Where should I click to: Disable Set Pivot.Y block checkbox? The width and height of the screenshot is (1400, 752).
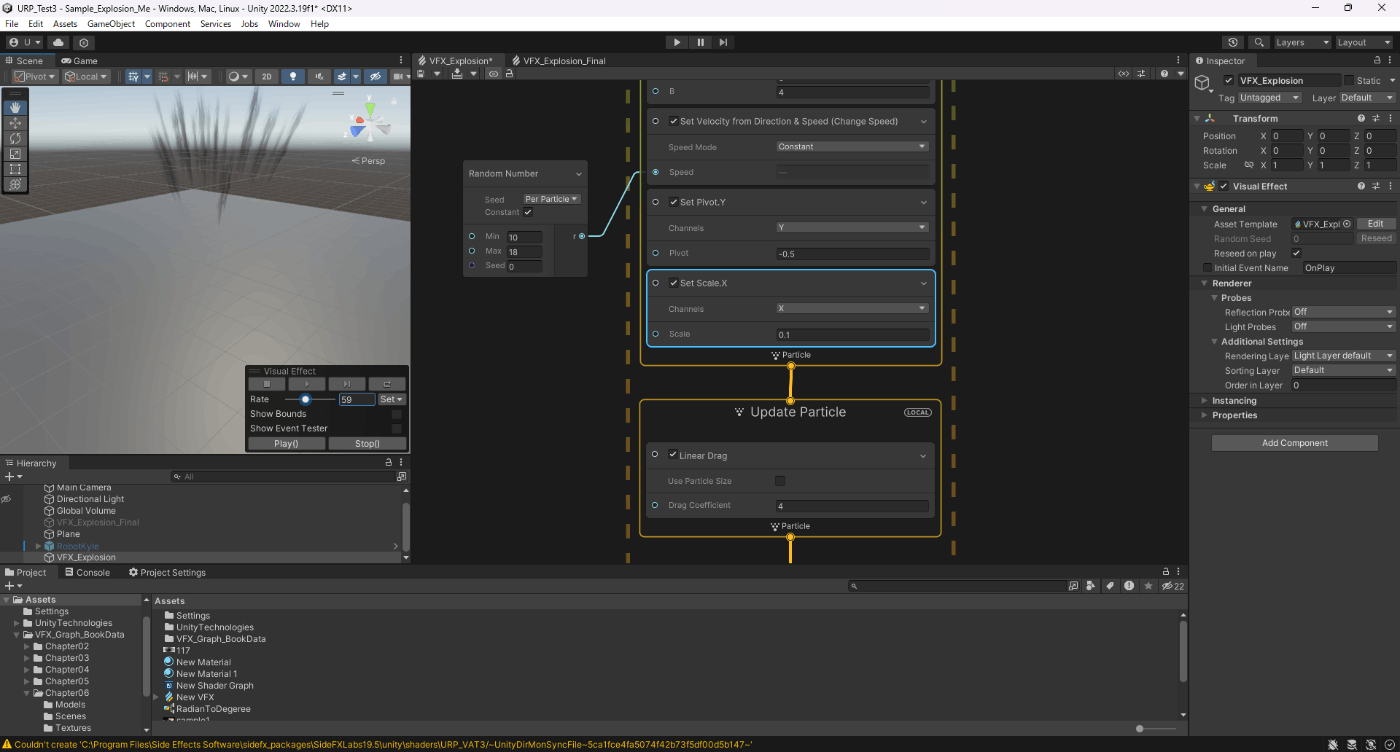tap(674, 202)
